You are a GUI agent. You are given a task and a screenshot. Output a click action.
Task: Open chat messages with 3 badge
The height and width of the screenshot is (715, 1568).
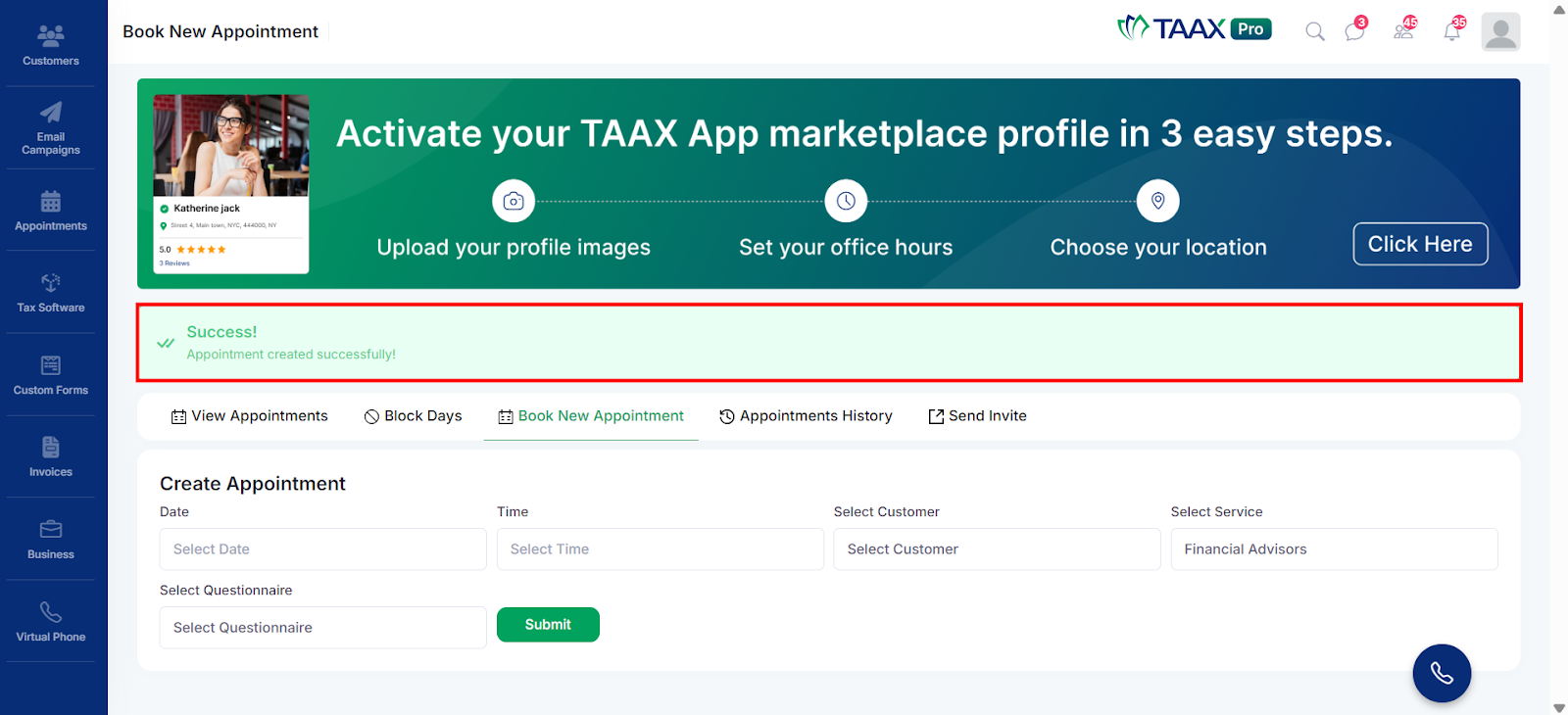[x=1356, y=29]
